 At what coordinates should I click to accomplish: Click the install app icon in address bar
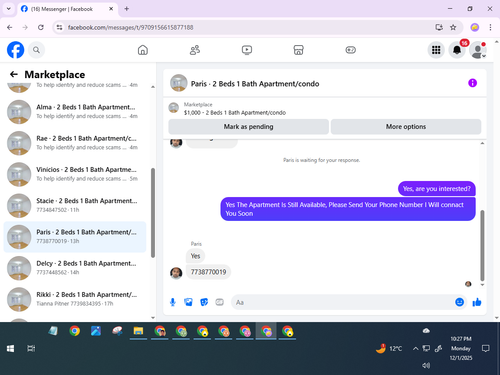pos(439,27)
